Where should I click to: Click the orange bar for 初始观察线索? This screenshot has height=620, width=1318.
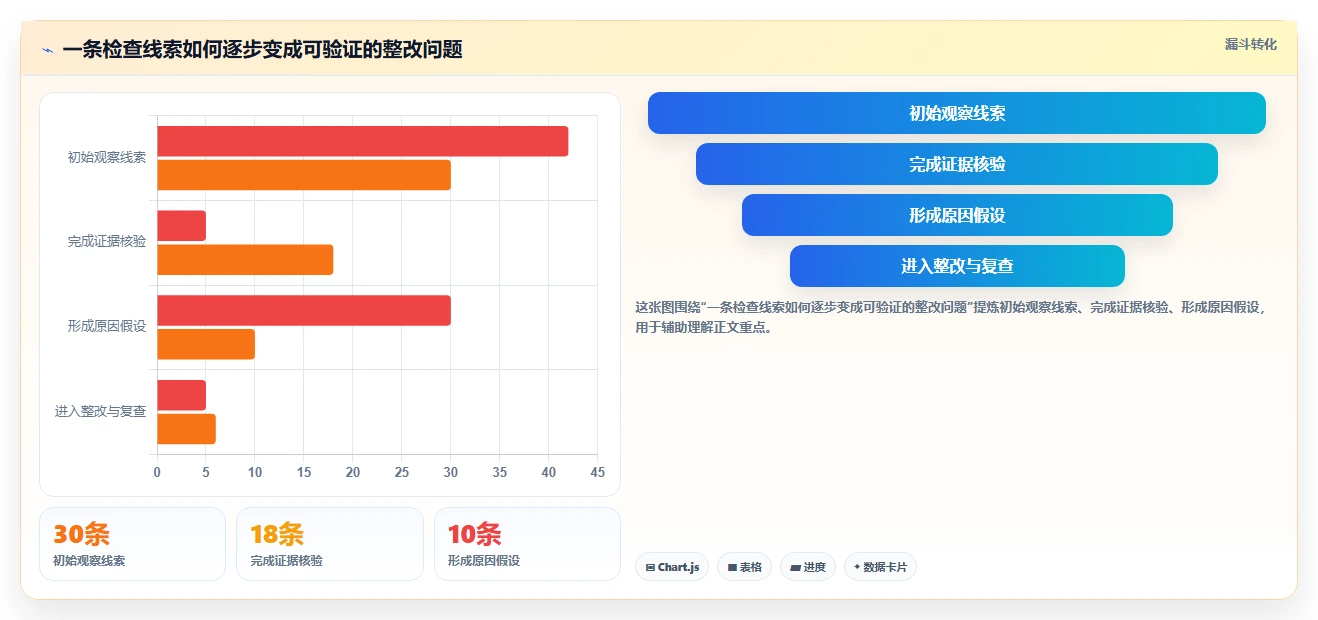(x=303, y=175)
